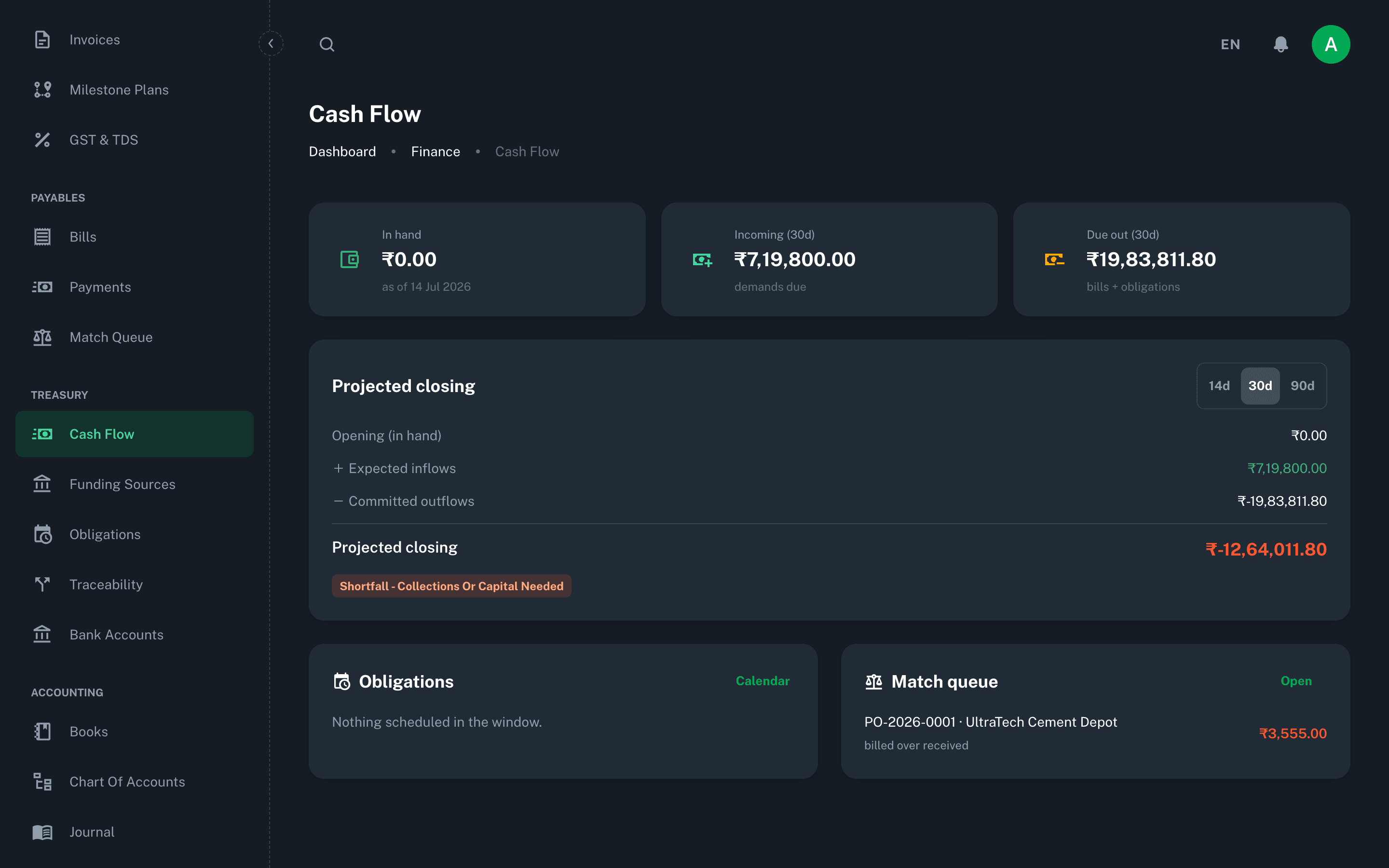1389x868 pixels.
Task: Click the ₹-12,64,011.80 projected closing amount
Action: [1266, 549]
